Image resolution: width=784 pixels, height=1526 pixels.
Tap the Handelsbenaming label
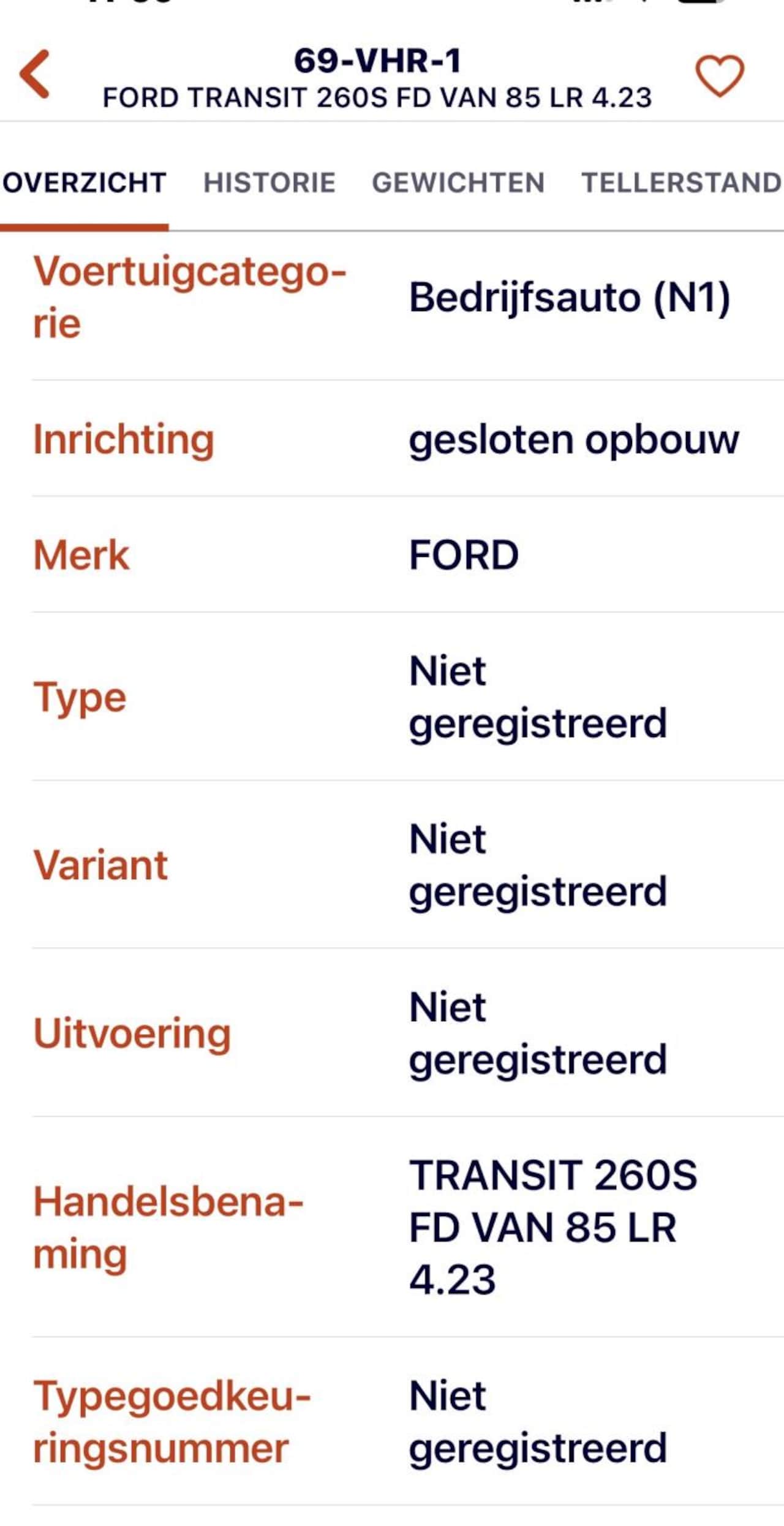pyautogui.click(x=168, y=1228)
